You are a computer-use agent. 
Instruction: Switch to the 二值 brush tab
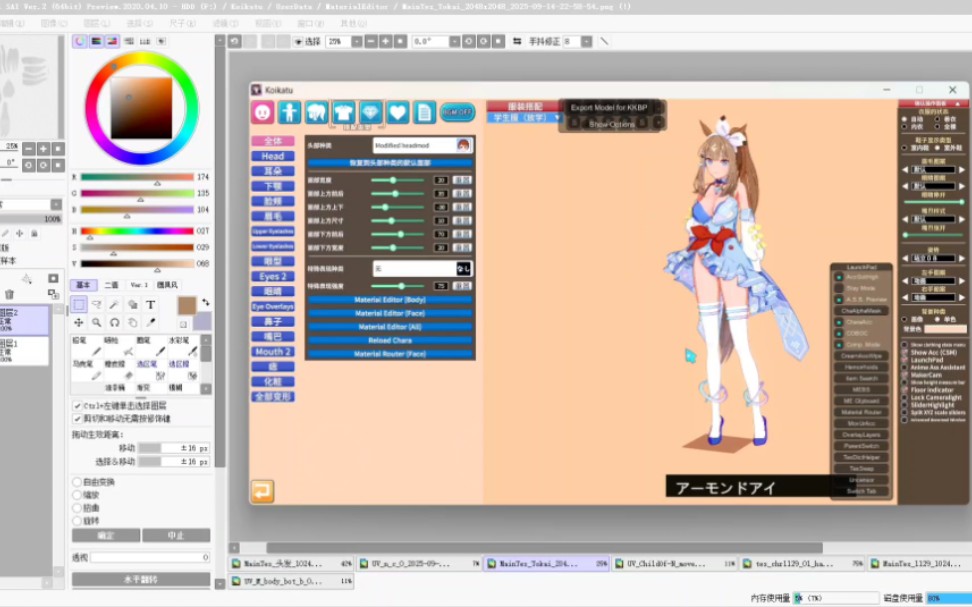(x=112, y=285)
